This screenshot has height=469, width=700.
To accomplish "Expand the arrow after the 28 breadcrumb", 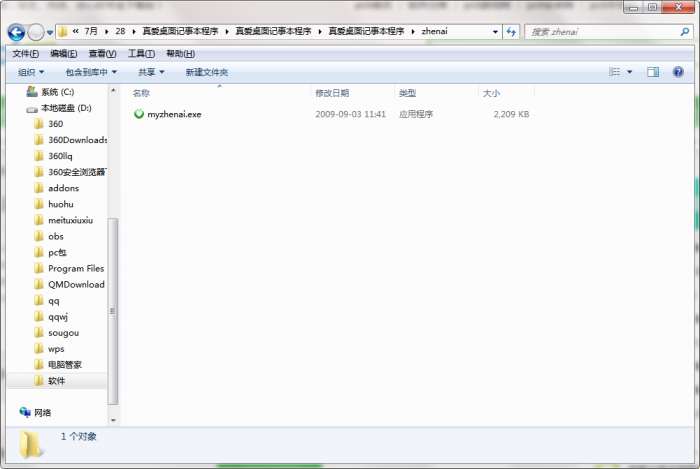I will pos(134,32).
